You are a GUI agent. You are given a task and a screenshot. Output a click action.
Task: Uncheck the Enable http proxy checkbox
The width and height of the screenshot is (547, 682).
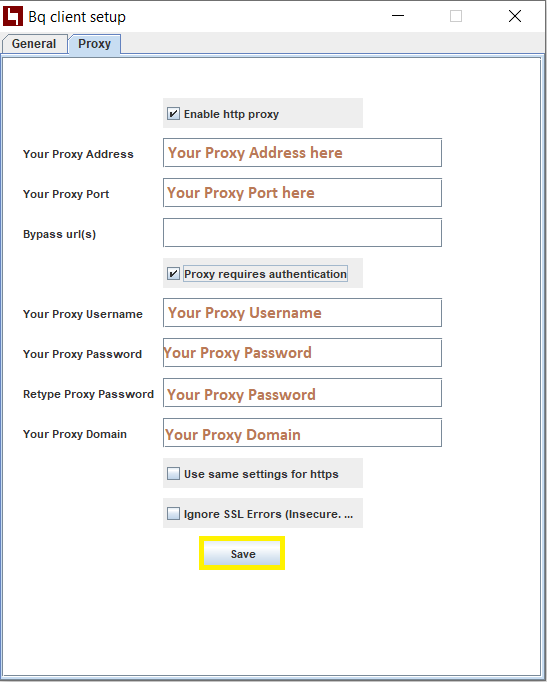point(173,114)
